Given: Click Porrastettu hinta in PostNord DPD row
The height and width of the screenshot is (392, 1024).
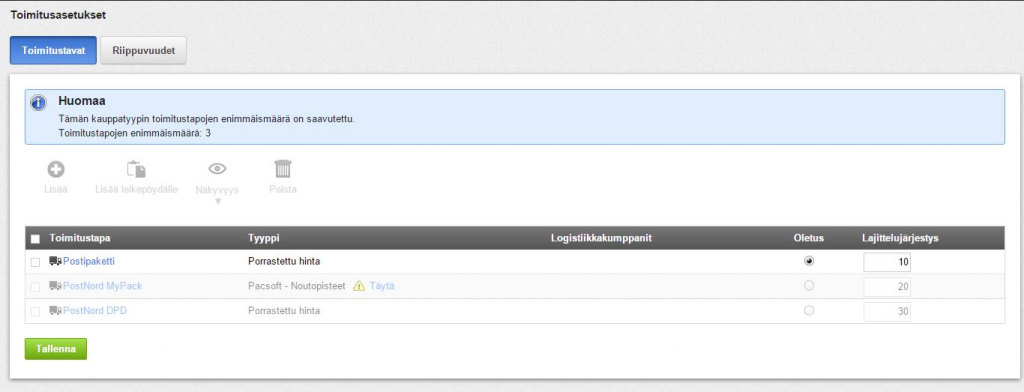Looking at the screenshot, I should point(284,311).
